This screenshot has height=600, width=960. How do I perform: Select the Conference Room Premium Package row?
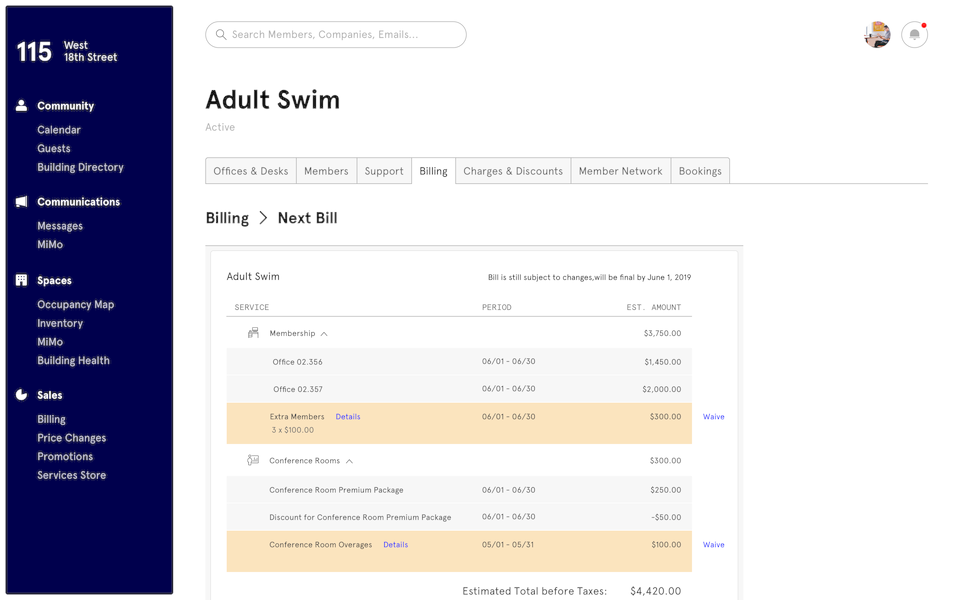(459, 490)
